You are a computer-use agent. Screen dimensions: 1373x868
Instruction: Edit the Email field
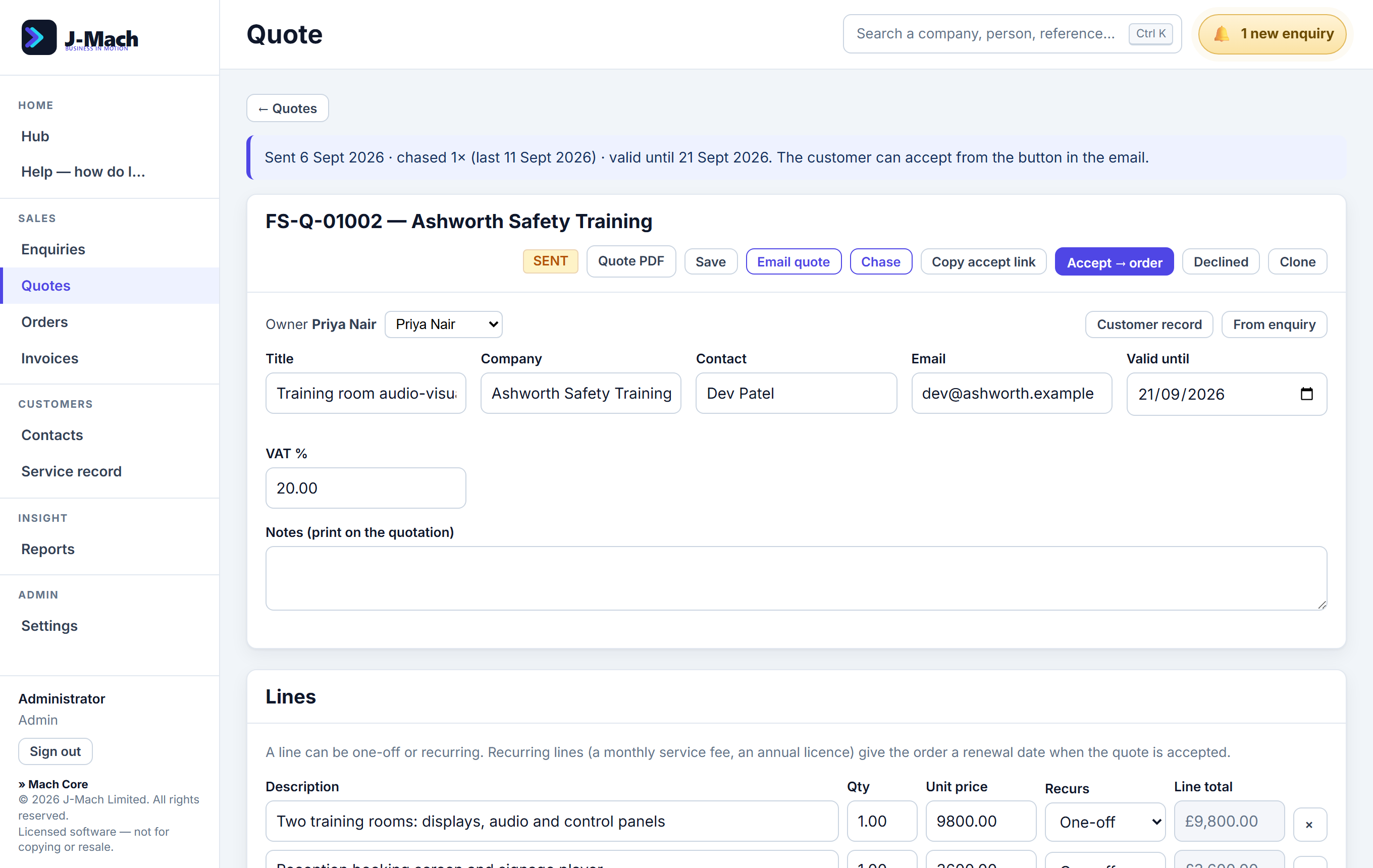[x=1011, y=393]
